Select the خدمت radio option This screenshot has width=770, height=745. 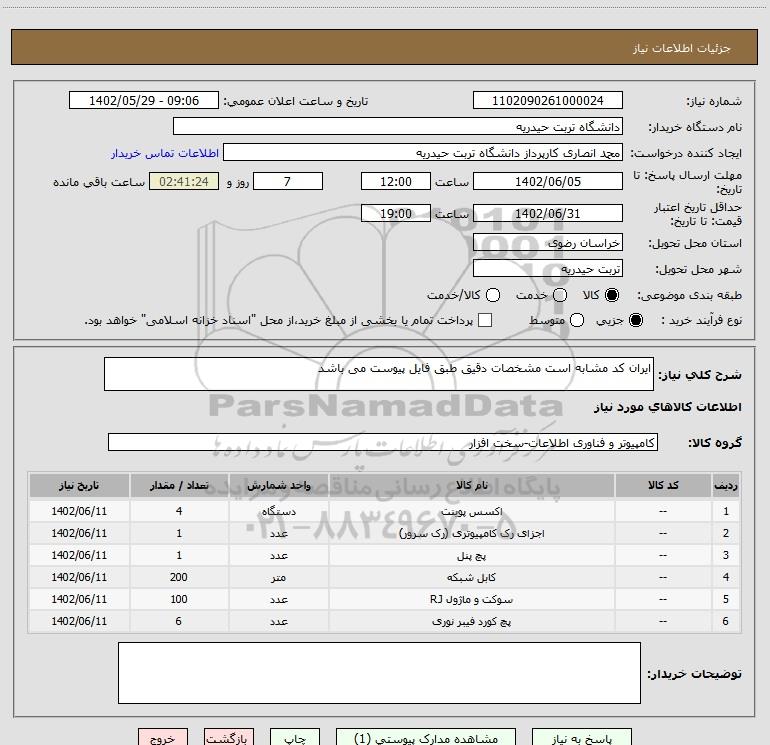(x=560, y=295)
